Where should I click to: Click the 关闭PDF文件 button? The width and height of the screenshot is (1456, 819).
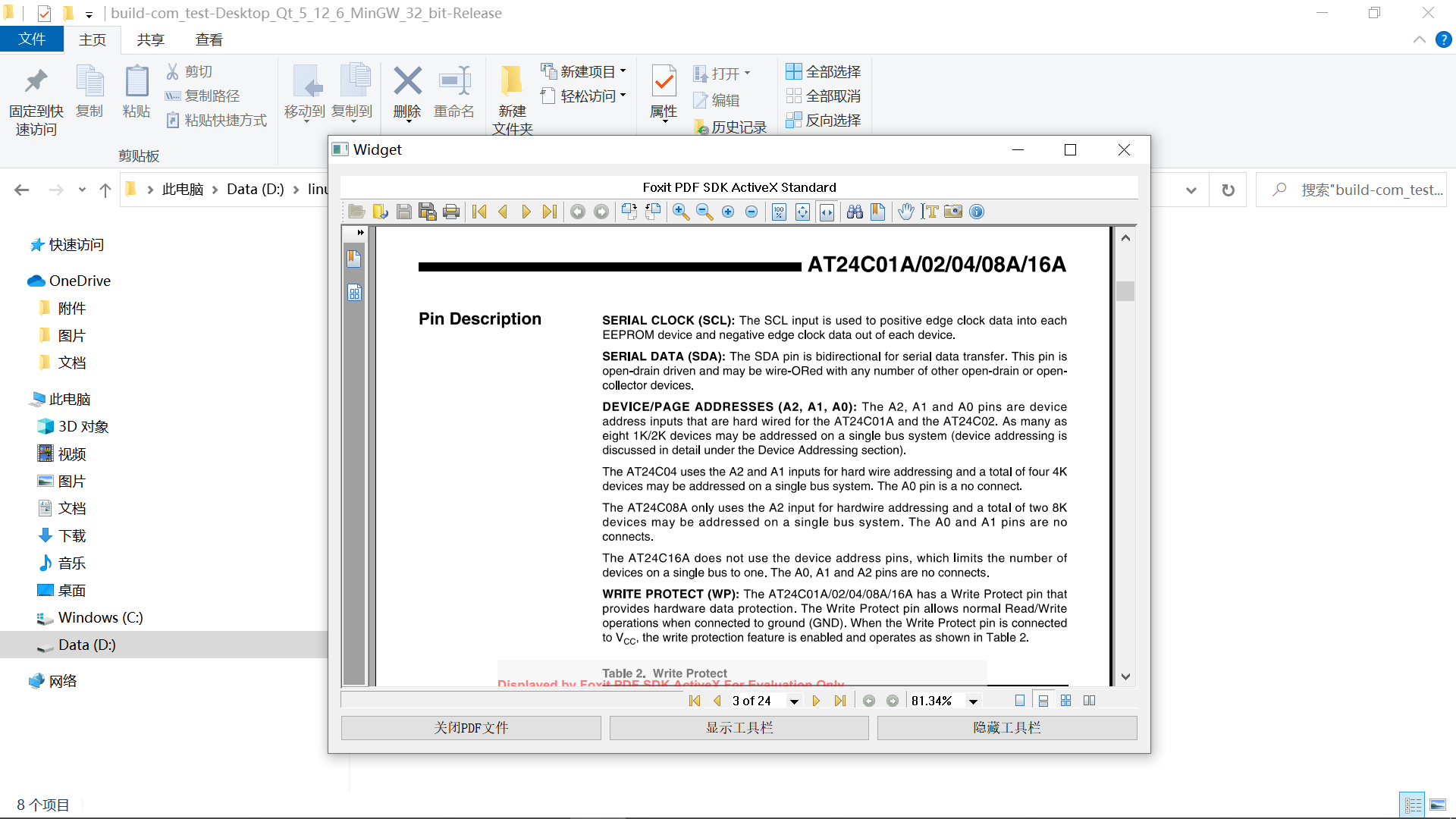[x=471, y=728]
